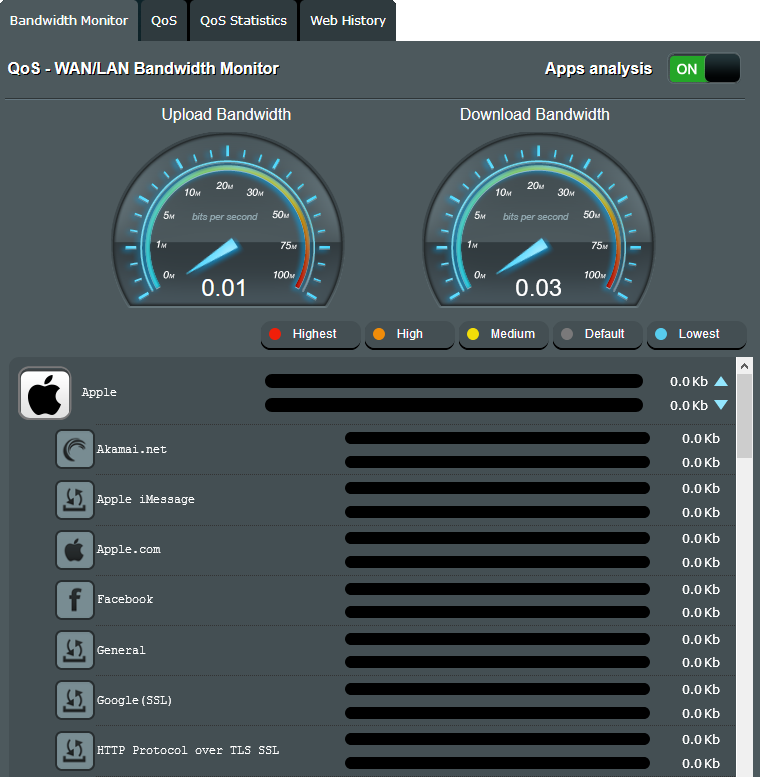Click the upload arrow icon for Apple
Viewport: 760px width, 777px height.
[x=721, y=381]
